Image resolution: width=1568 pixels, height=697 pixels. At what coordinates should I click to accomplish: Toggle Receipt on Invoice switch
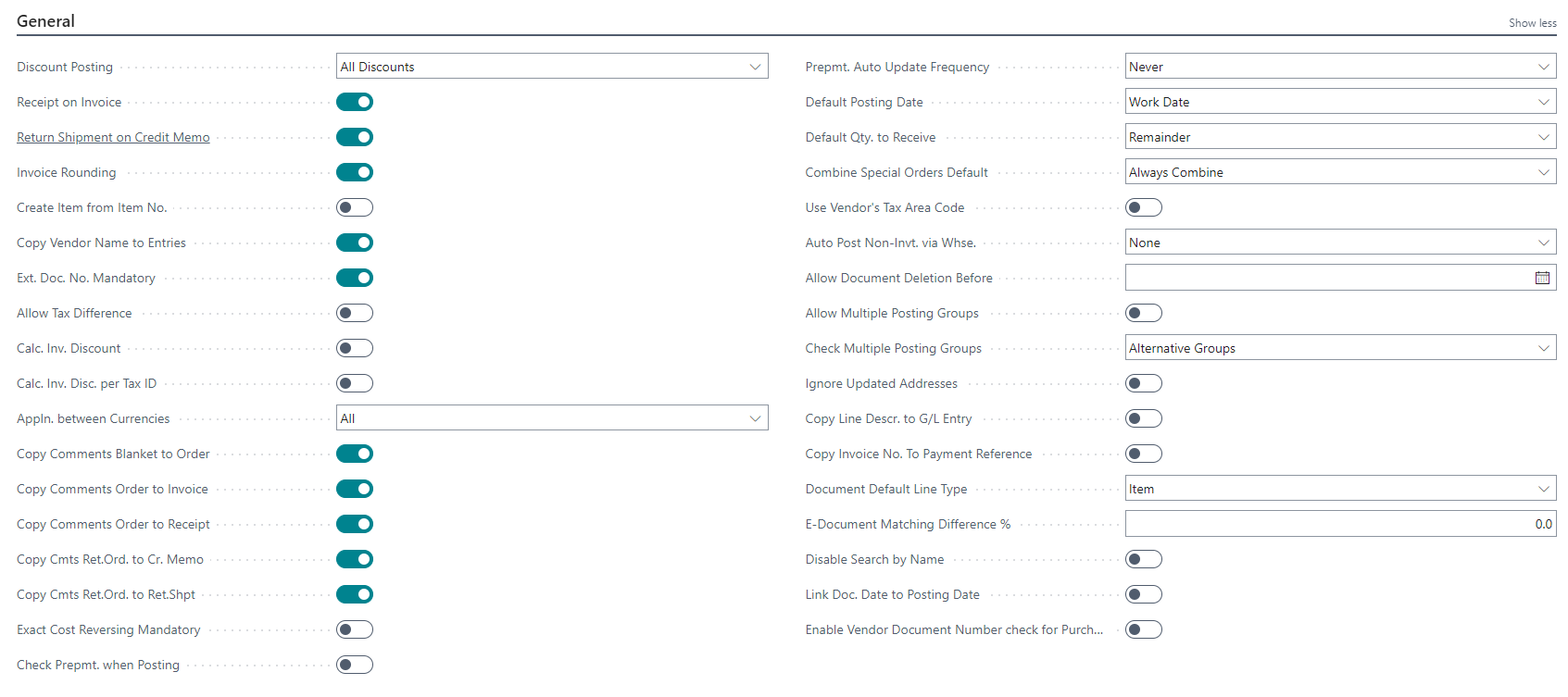[355, 102]
